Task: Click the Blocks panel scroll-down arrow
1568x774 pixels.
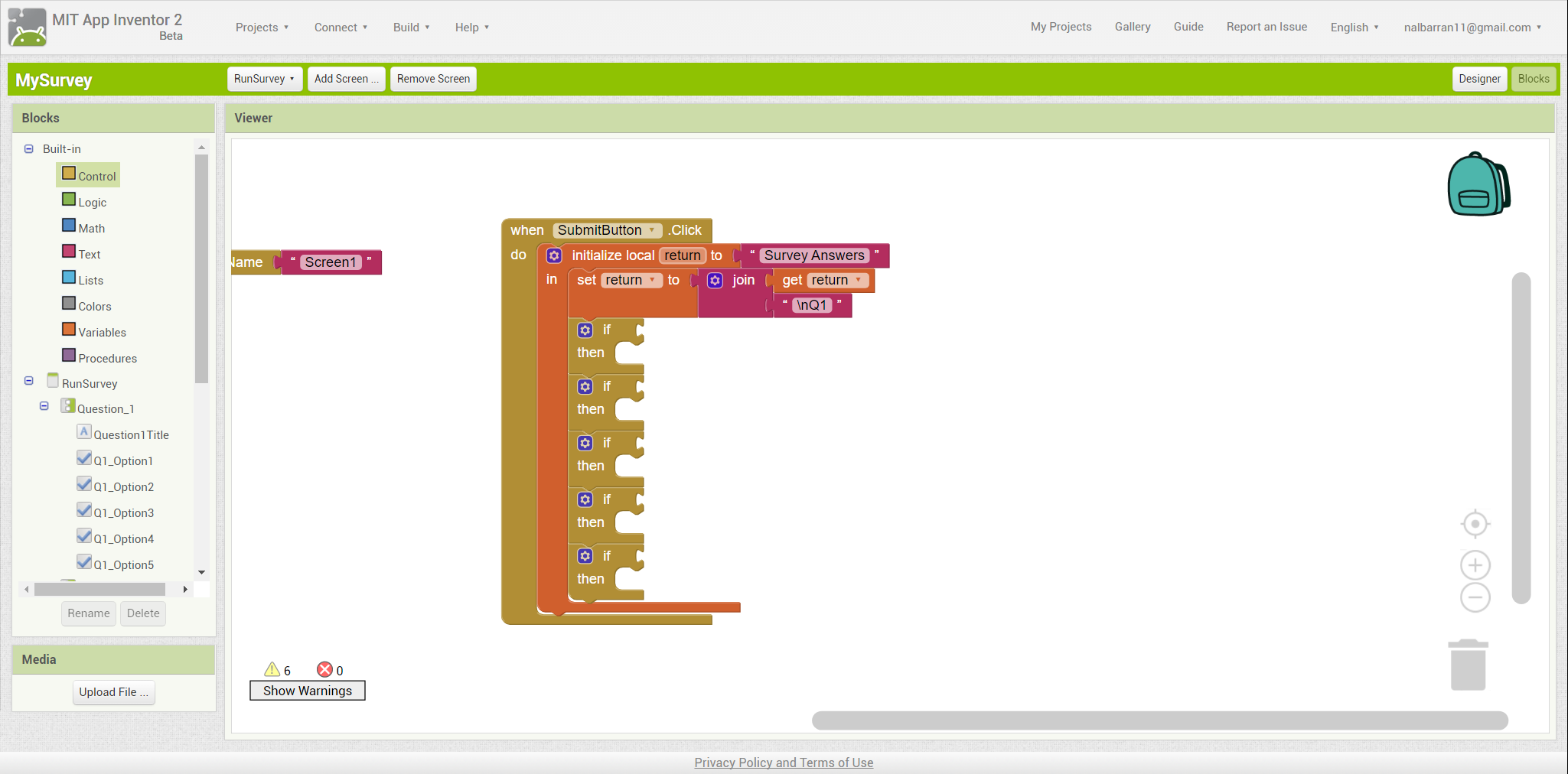Action: point(201,572)
